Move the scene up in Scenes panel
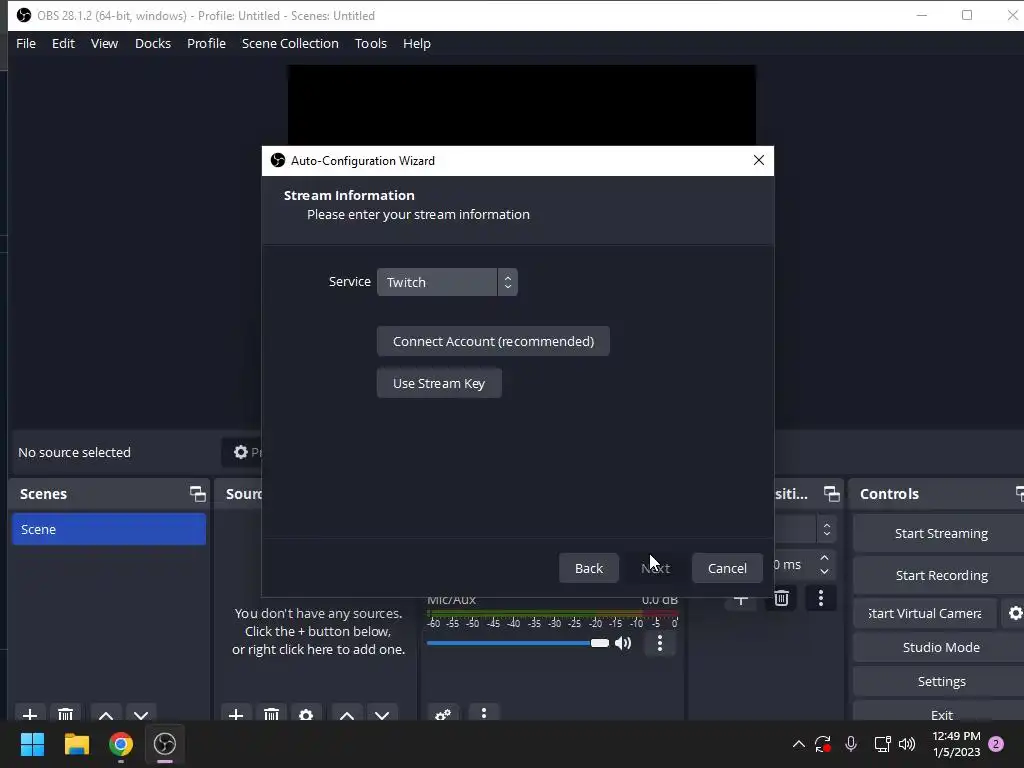 pyautogui.click(x=106, y=714)
